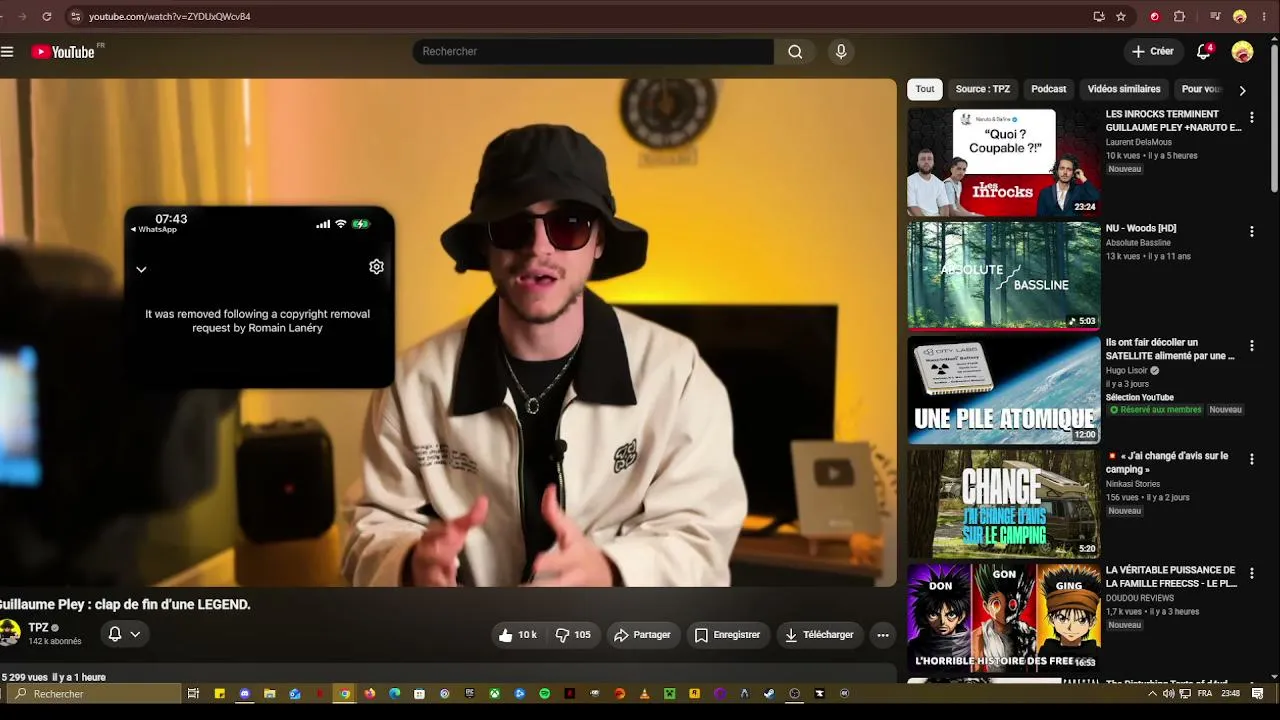
Task: Open Chrome's three-dot menu
Action: pyautogui.click(x=1264, y=16)
